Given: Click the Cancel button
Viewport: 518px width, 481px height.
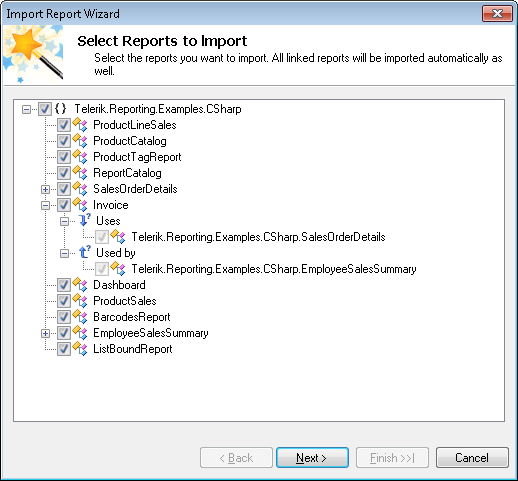Looking at the screenshot, I should 472,458.
